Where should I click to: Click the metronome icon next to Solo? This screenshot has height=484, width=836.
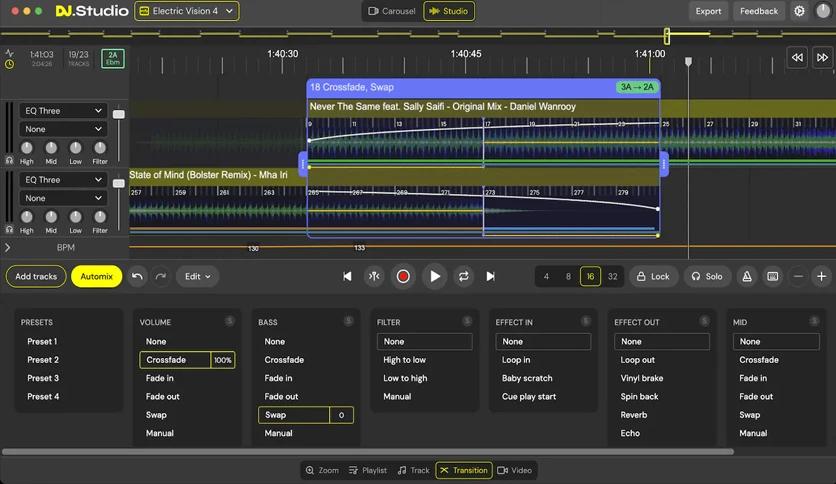coord(747,276)
